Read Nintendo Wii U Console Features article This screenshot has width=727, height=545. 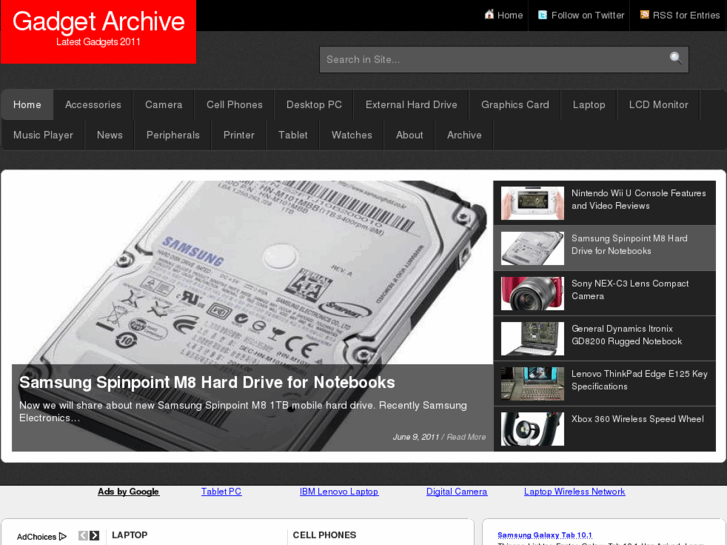(638, 199)
